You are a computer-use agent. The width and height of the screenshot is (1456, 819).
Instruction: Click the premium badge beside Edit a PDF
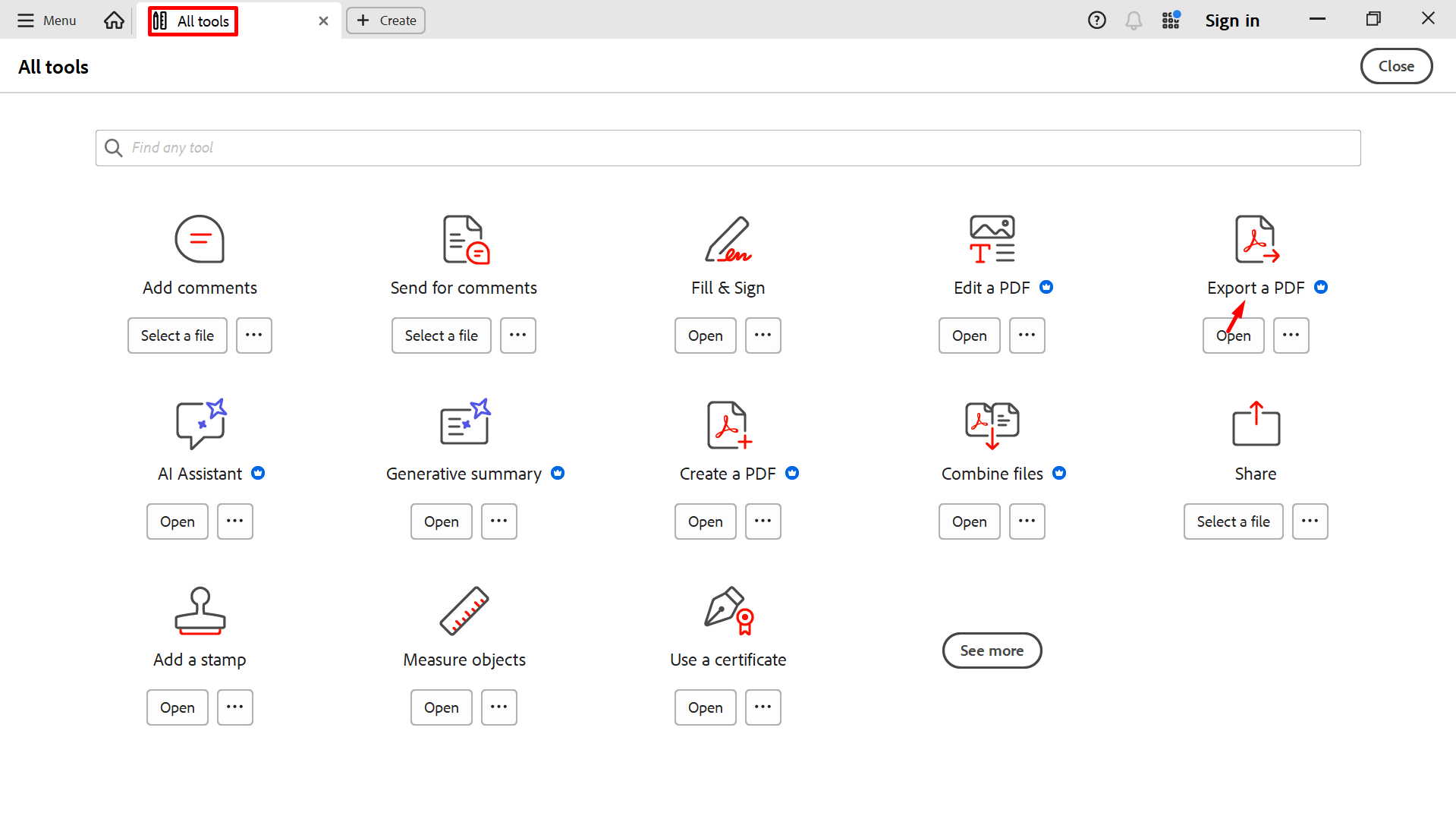tap(1046, 287)
